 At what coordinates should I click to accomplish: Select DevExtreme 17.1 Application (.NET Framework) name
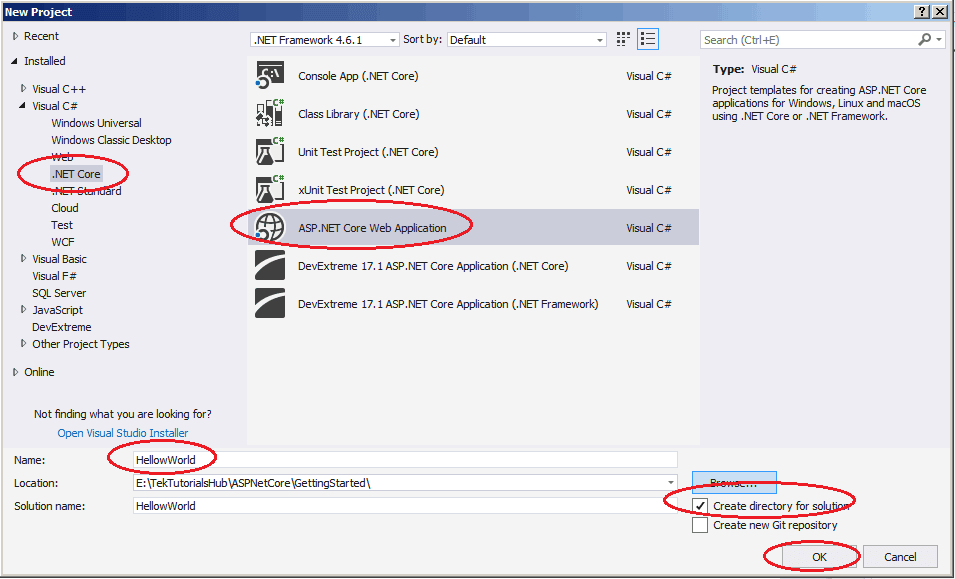pos(448,304)
